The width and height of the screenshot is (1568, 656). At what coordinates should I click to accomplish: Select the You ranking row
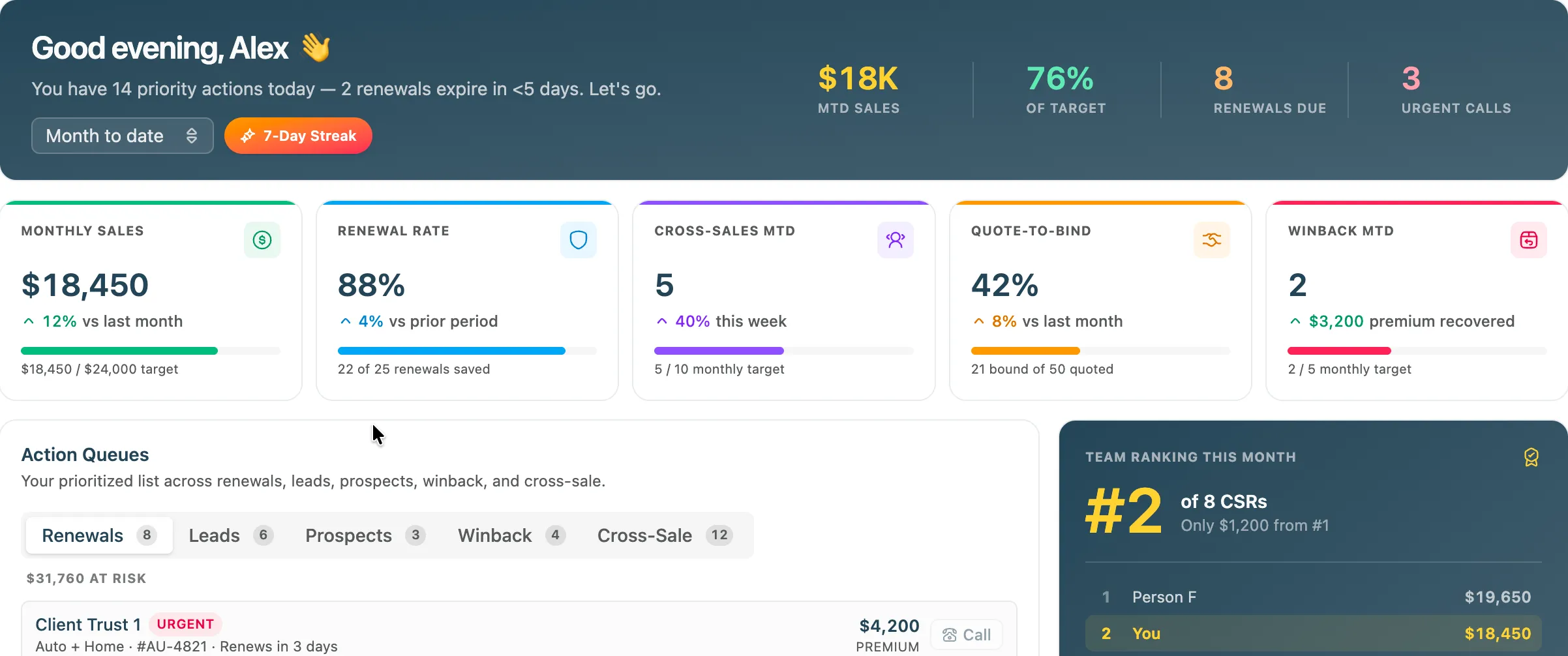pos(1314,634)
